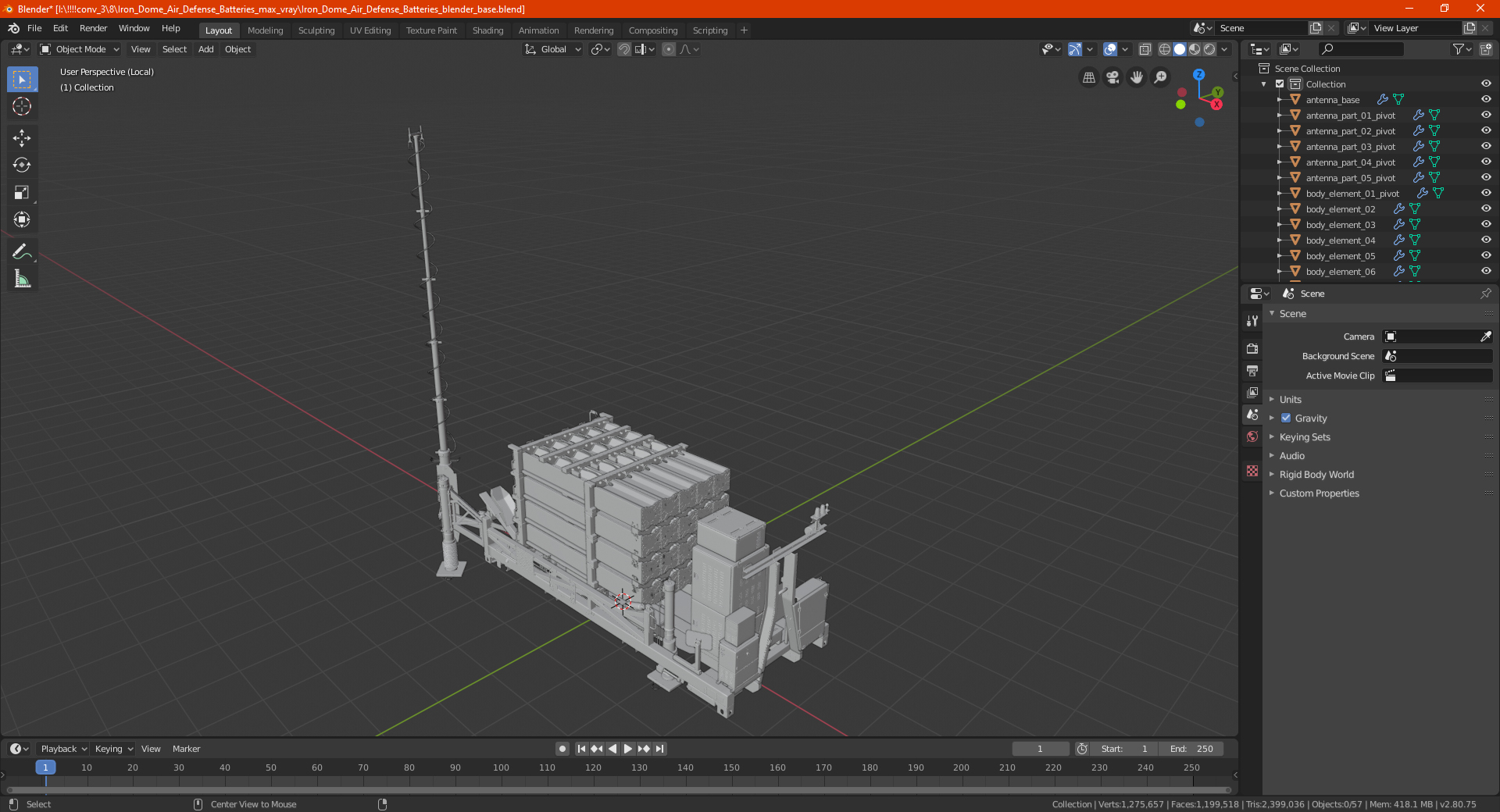This screenshot has height=812, width=1500.
Task: Switch to rendered viewport shading
Action: point(1209,49)
